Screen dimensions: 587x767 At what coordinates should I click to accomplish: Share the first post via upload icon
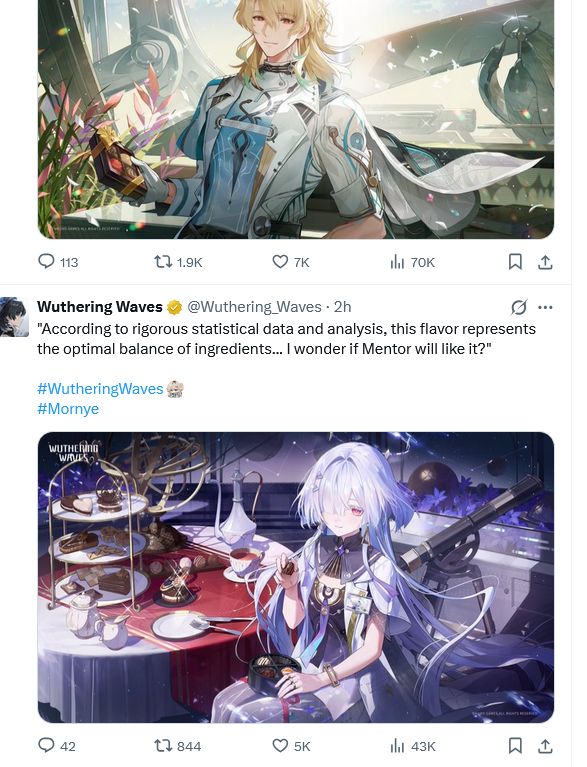pos(545,262)
